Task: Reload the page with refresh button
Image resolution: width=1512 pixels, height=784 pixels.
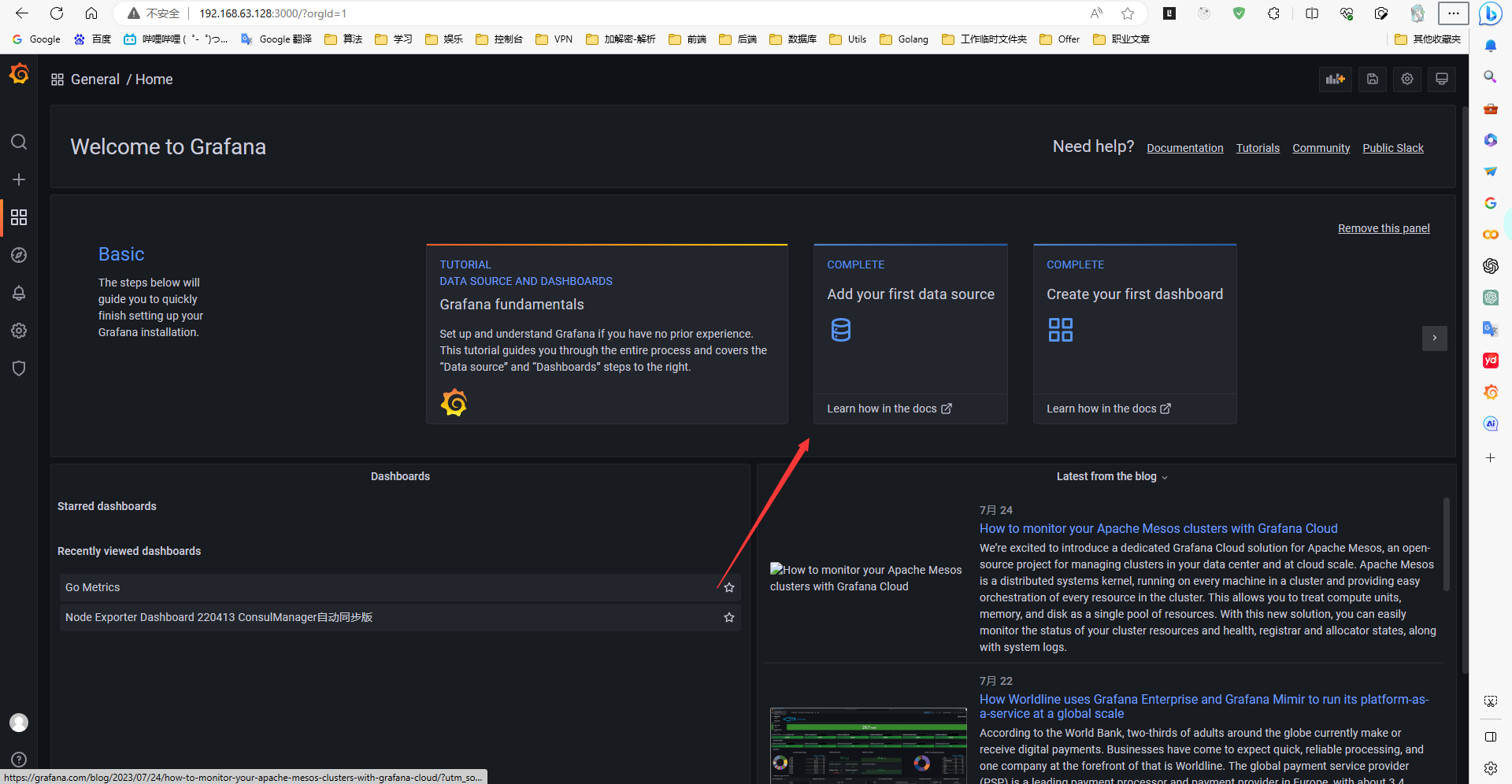Action: pos(57,13)
